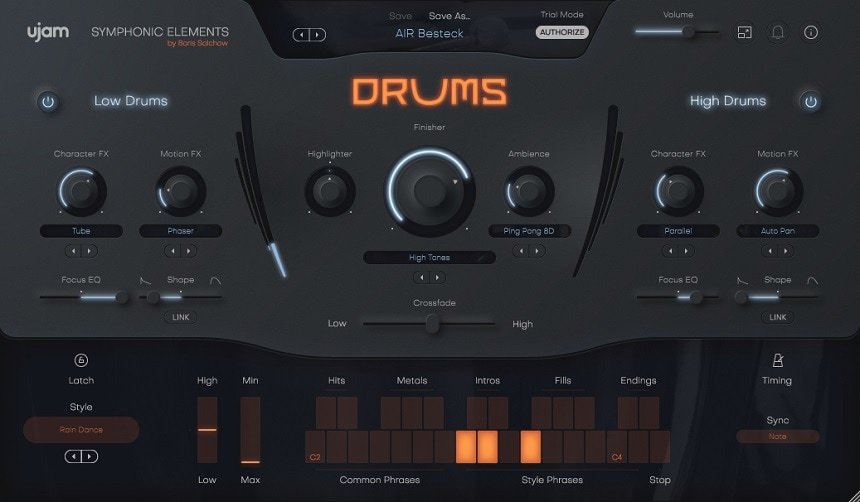This screenshot has width=860, height=502.
Task: Open Ambience Ping Pong 8D dropdown
Action: (x=529, y=231)
